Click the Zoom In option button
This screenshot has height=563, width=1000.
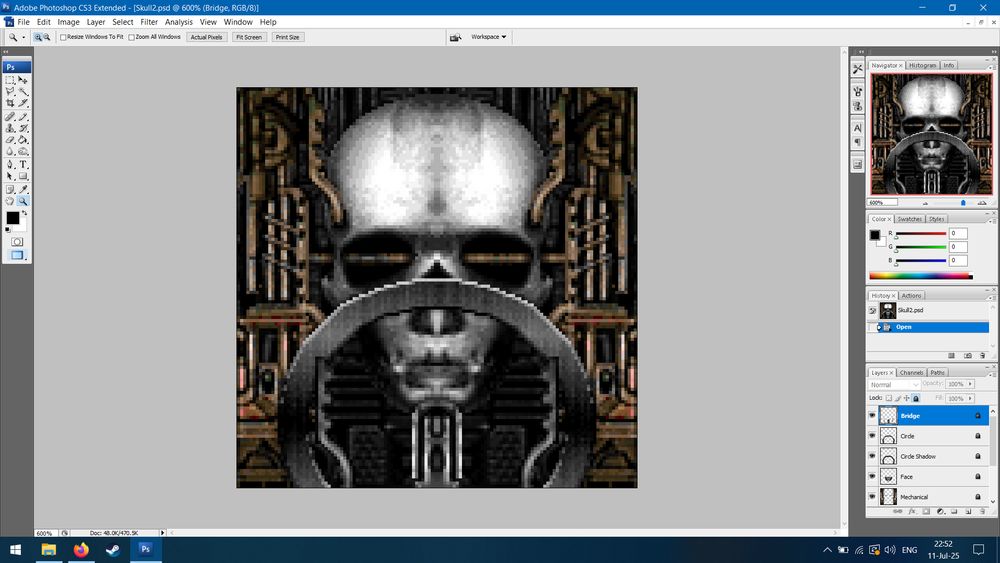coord(38,37)
